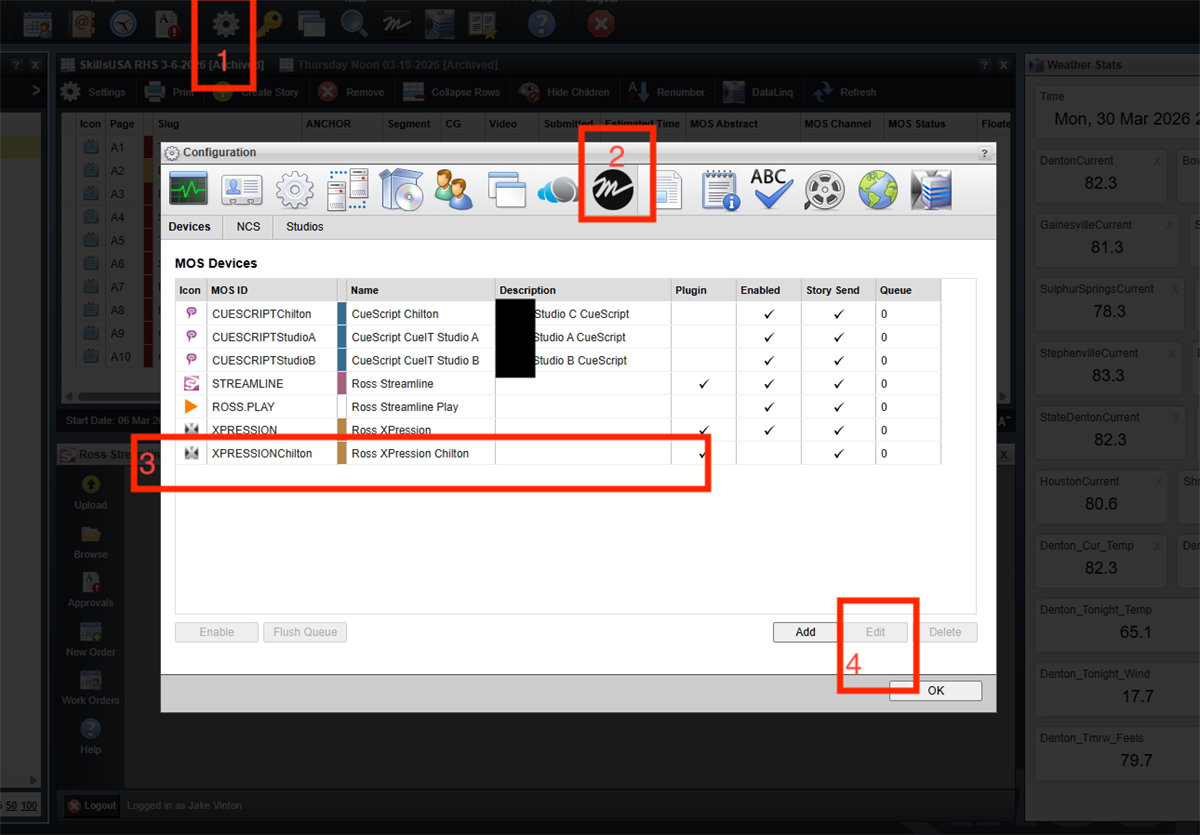Click Refresh in the rundown toolbar
The width and height of the screenshot is (1200, 835).
[845, 92]
